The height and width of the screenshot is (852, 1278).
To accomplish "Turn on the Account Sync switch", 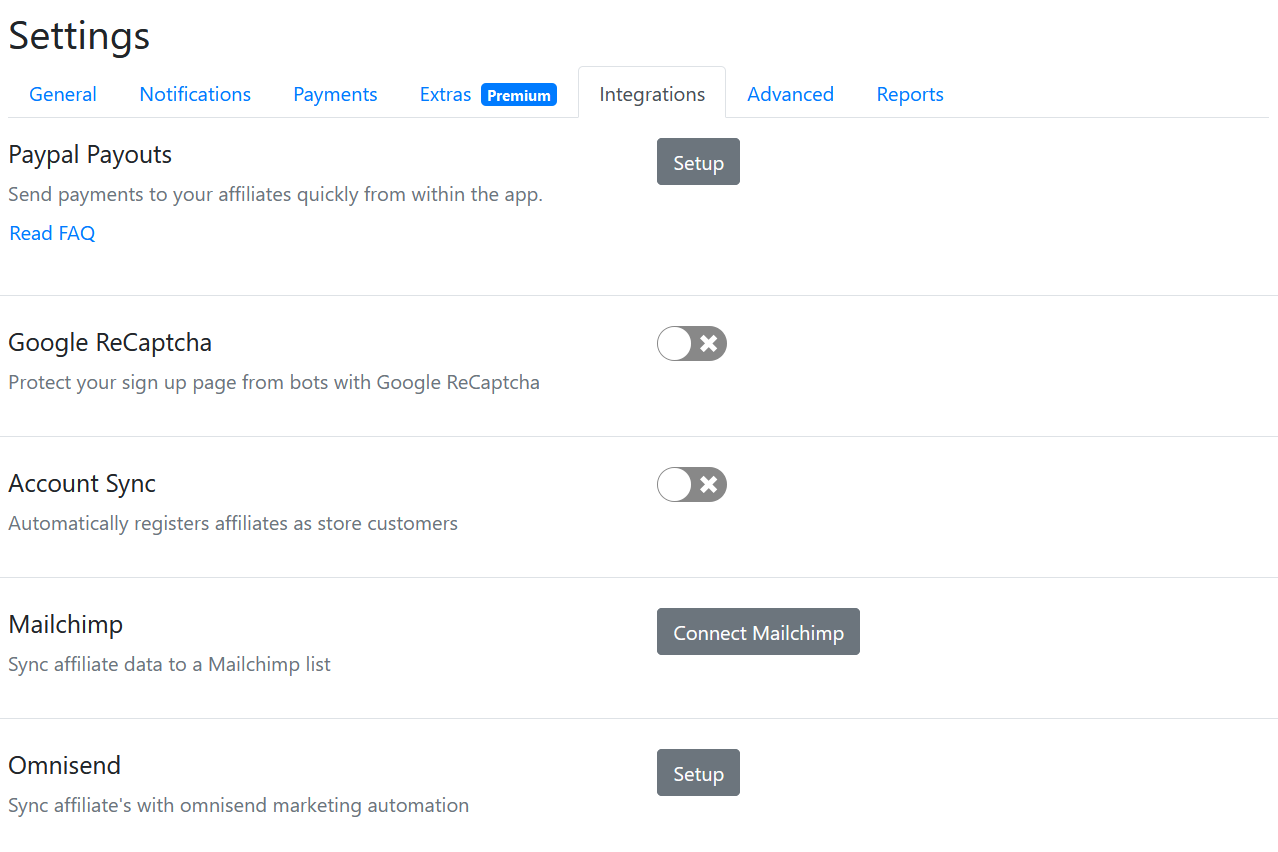I will [x=692, y=485].
